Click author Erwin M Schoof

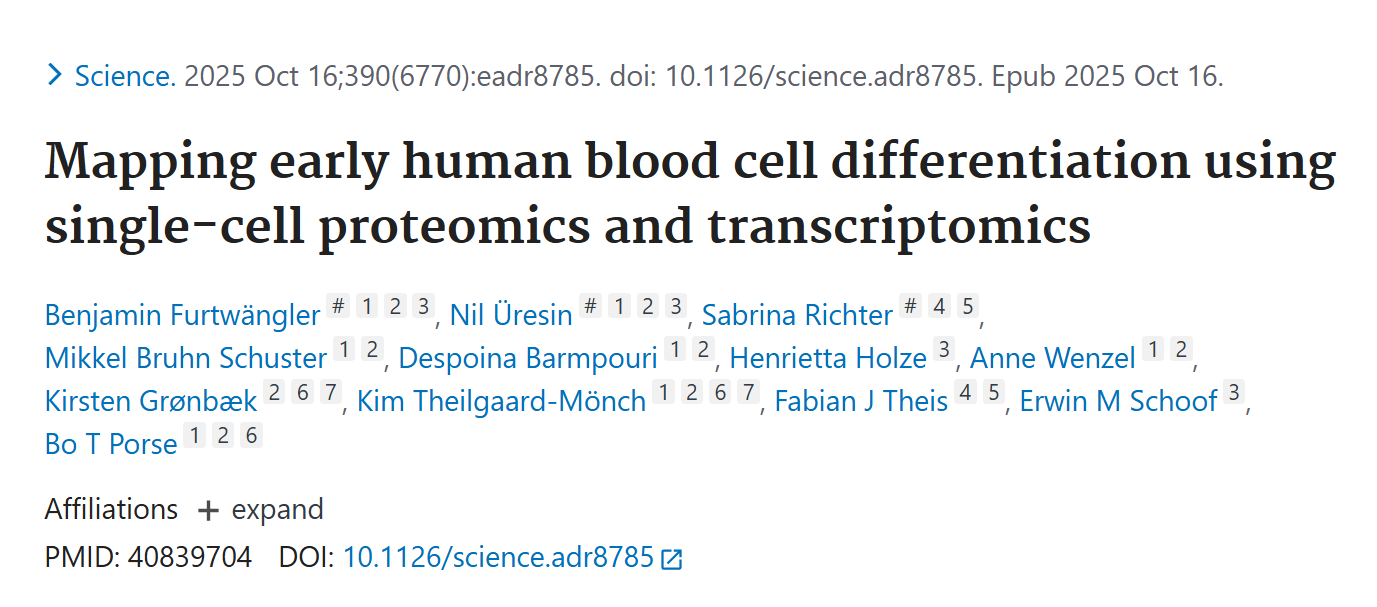click(1118, 401)
